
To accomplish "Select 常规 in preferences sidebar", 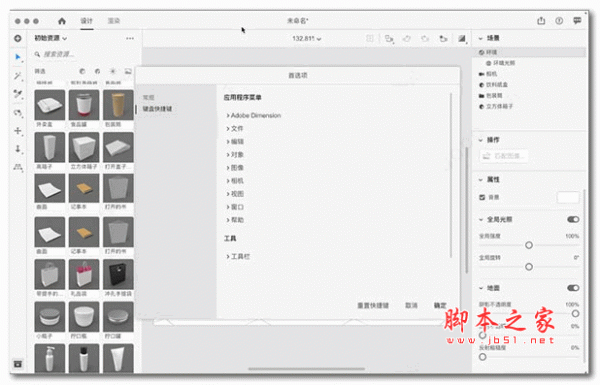I will [148, 98].
